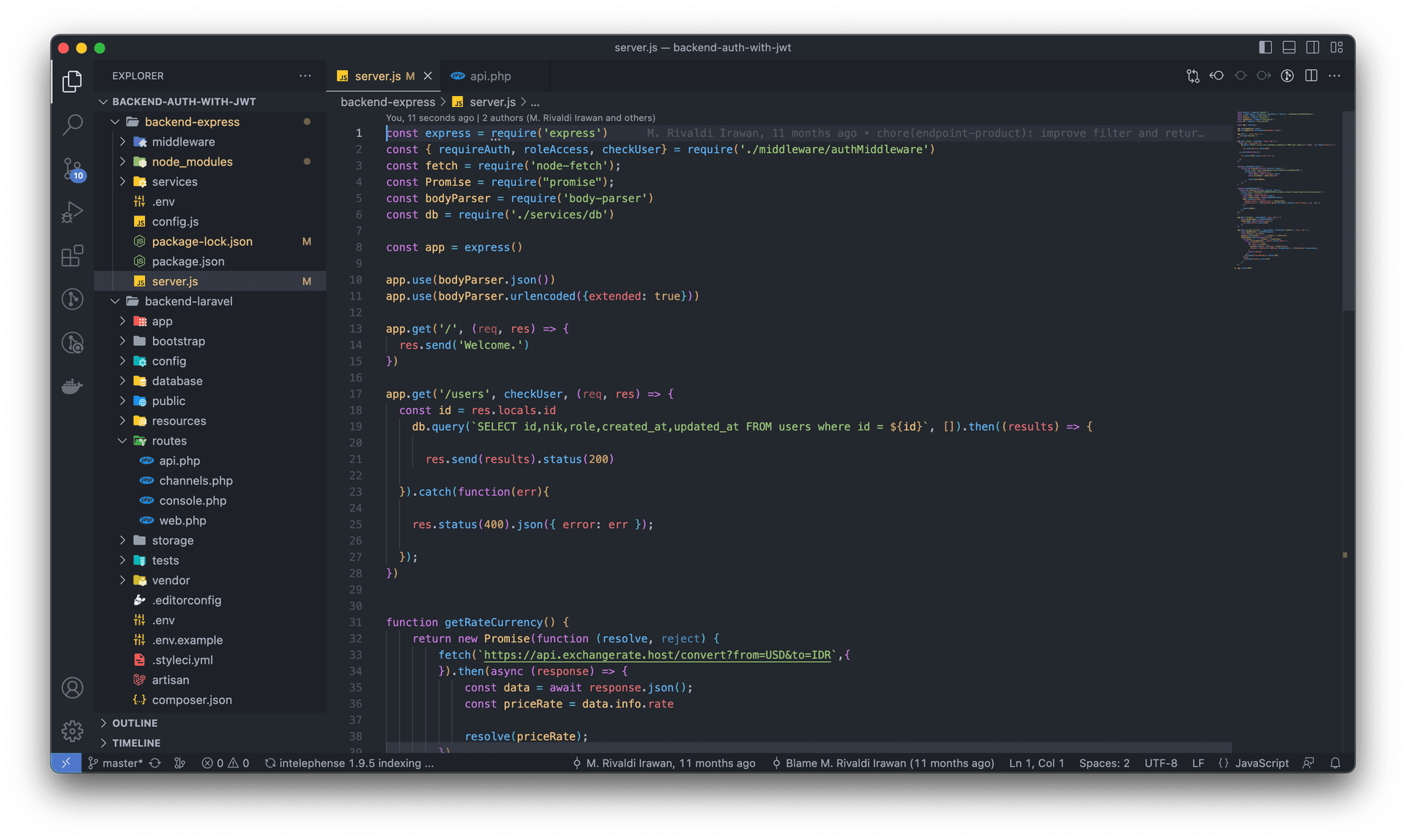This screenshot has height=840, width=1406.
Task: Close the server.js tab
Action: point(428,76)
